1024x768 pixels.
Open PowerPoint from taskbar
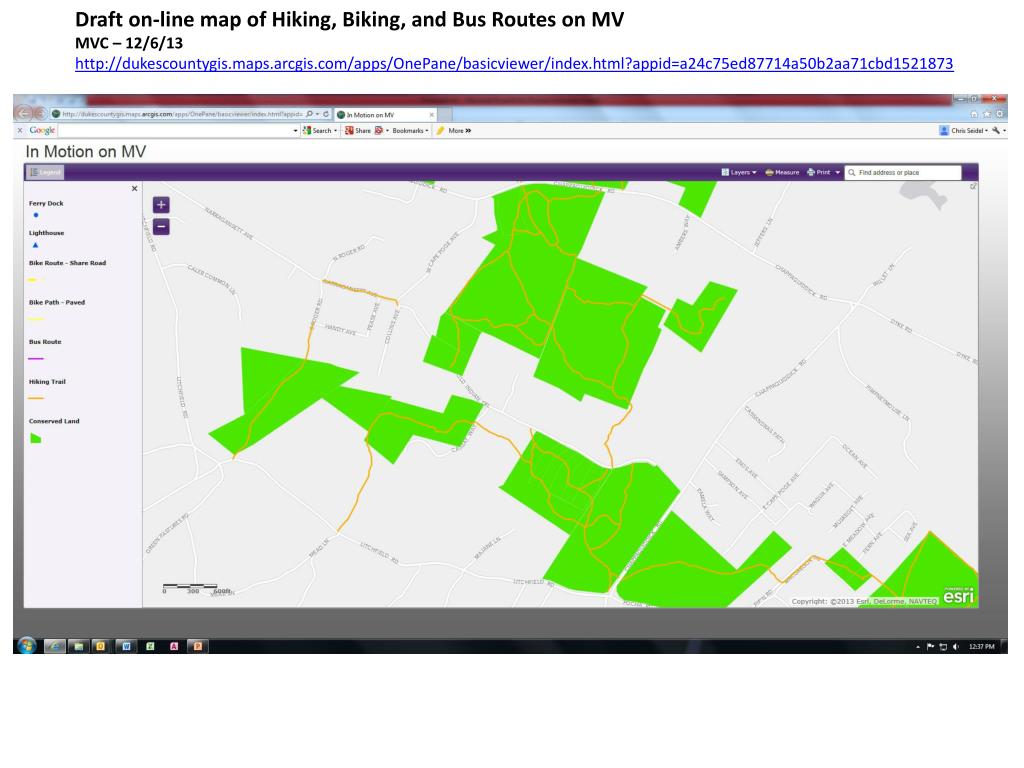[x=197, y=646]
